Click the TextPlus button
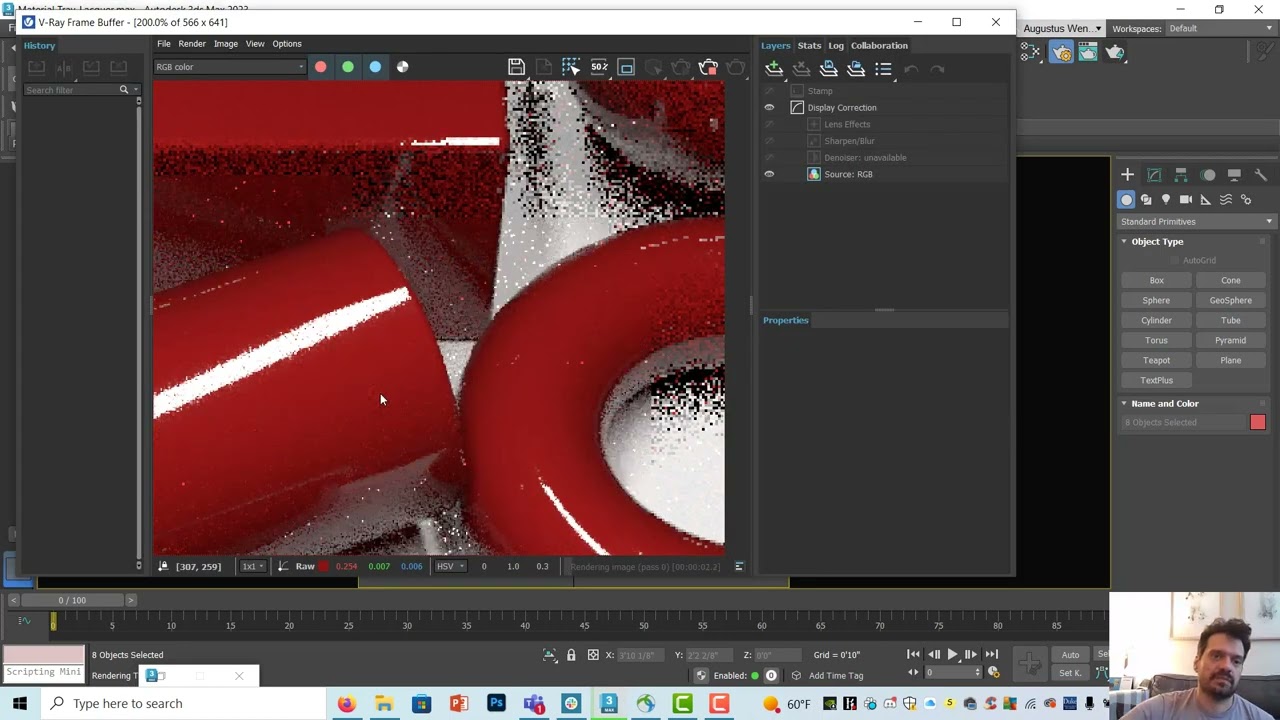This screenshot has height=720, width=1280. point(1156,380)
